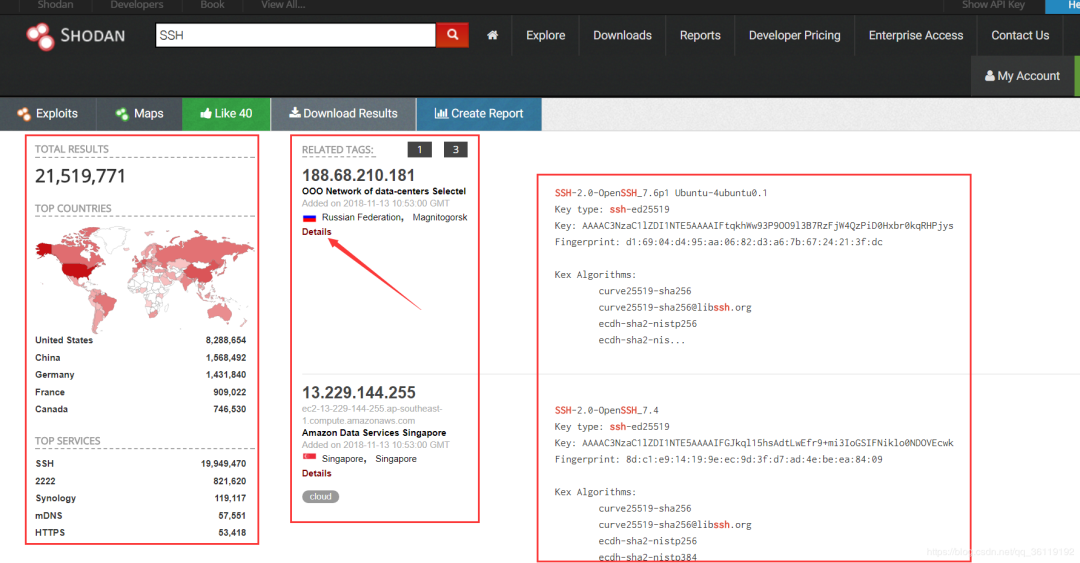The image size is (1080, 563).
Task: Open My Account
Action: (x=1023, y=76)
